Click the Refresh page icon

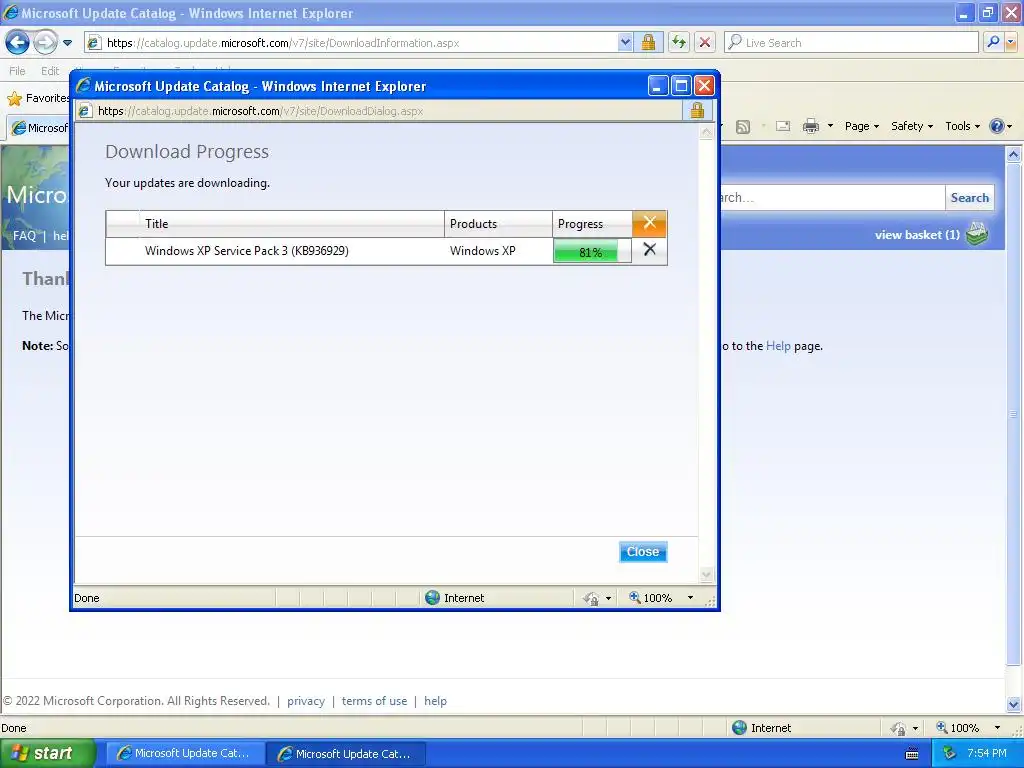pyautogui.click(x=679, y=43)
